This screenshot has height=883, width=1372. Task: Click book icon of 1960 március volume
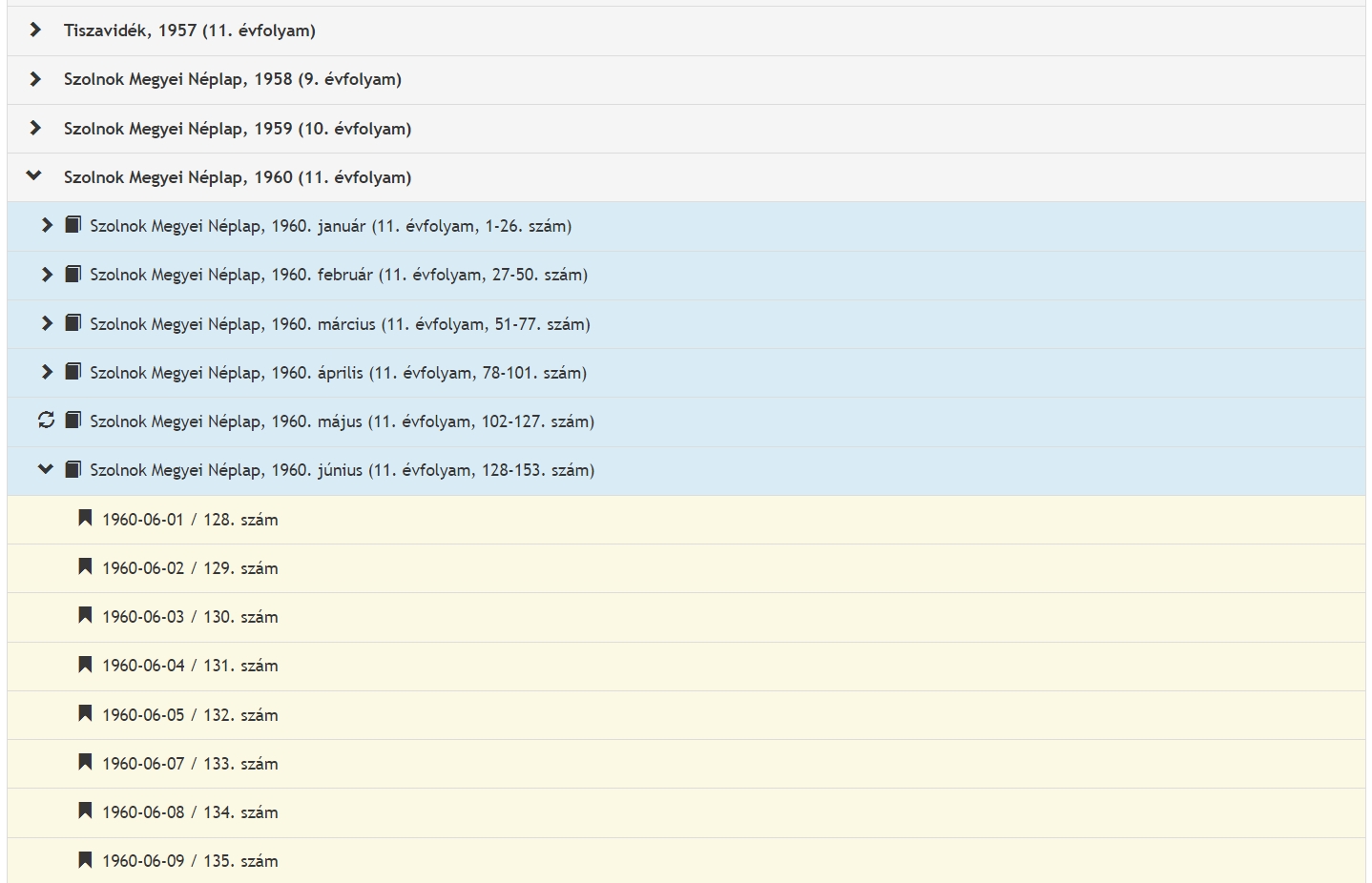tap(73, 322)
